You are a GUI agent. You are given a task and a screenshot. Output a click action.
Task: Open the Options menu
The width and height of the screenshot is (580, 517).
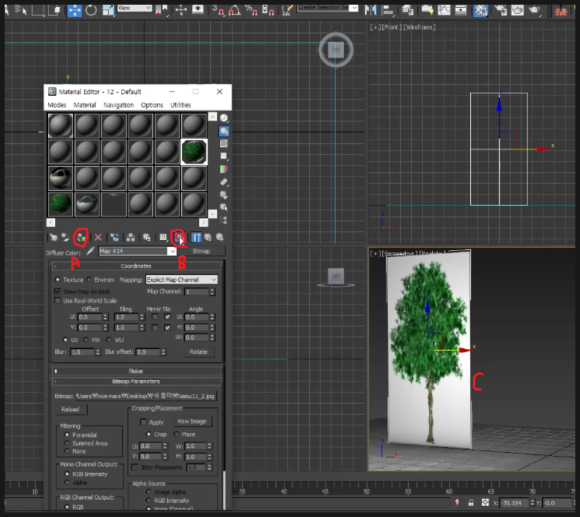(152, 105)
